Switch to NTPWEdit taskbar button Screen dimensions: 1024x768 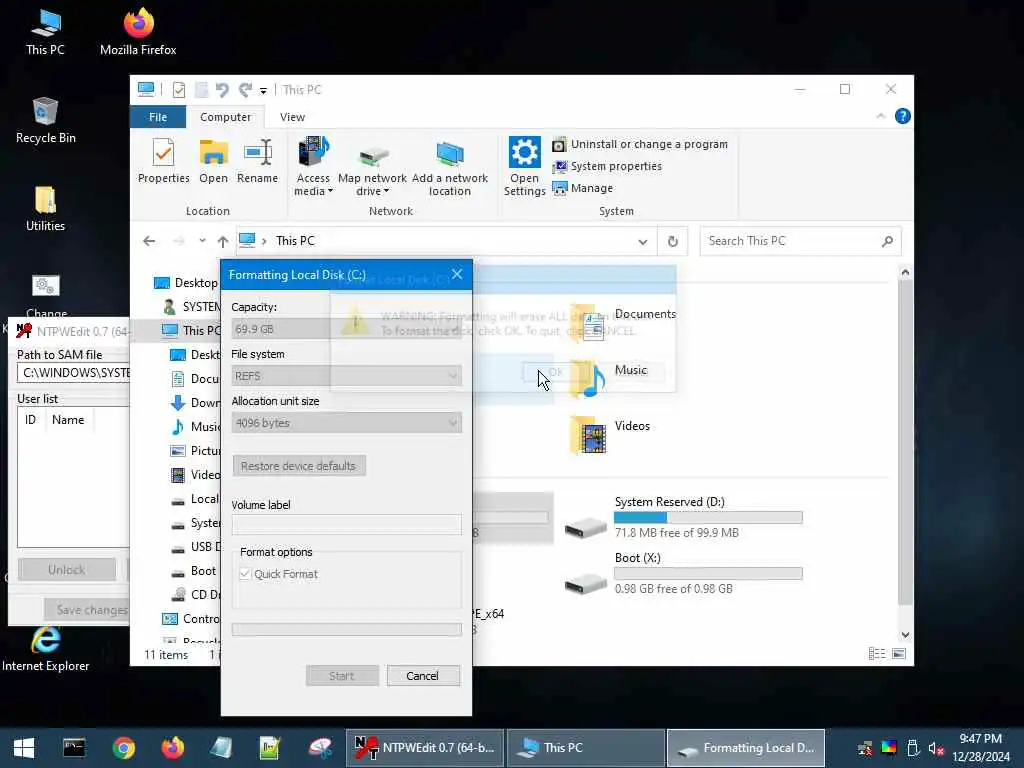point(424,748)
